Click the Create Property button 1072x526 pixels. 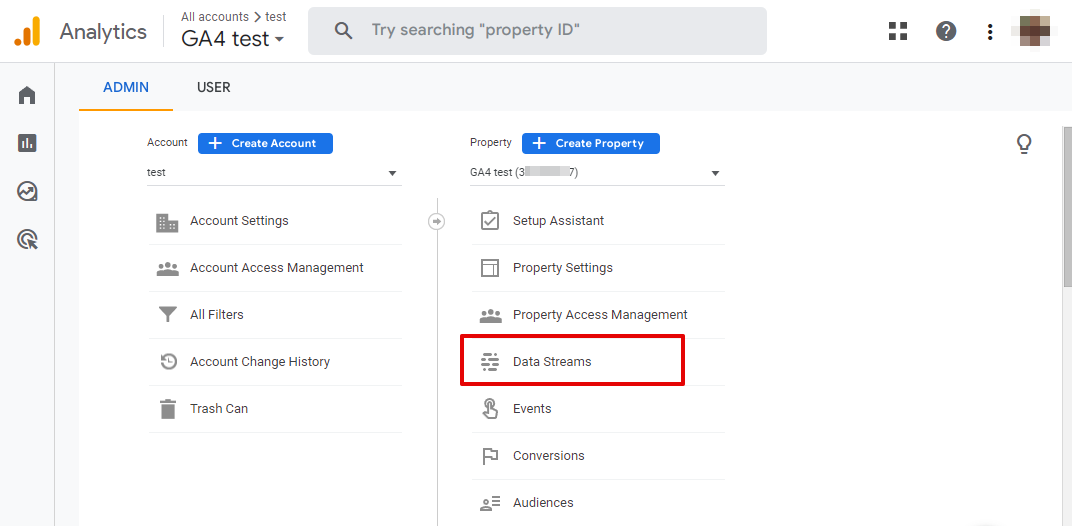590,143
